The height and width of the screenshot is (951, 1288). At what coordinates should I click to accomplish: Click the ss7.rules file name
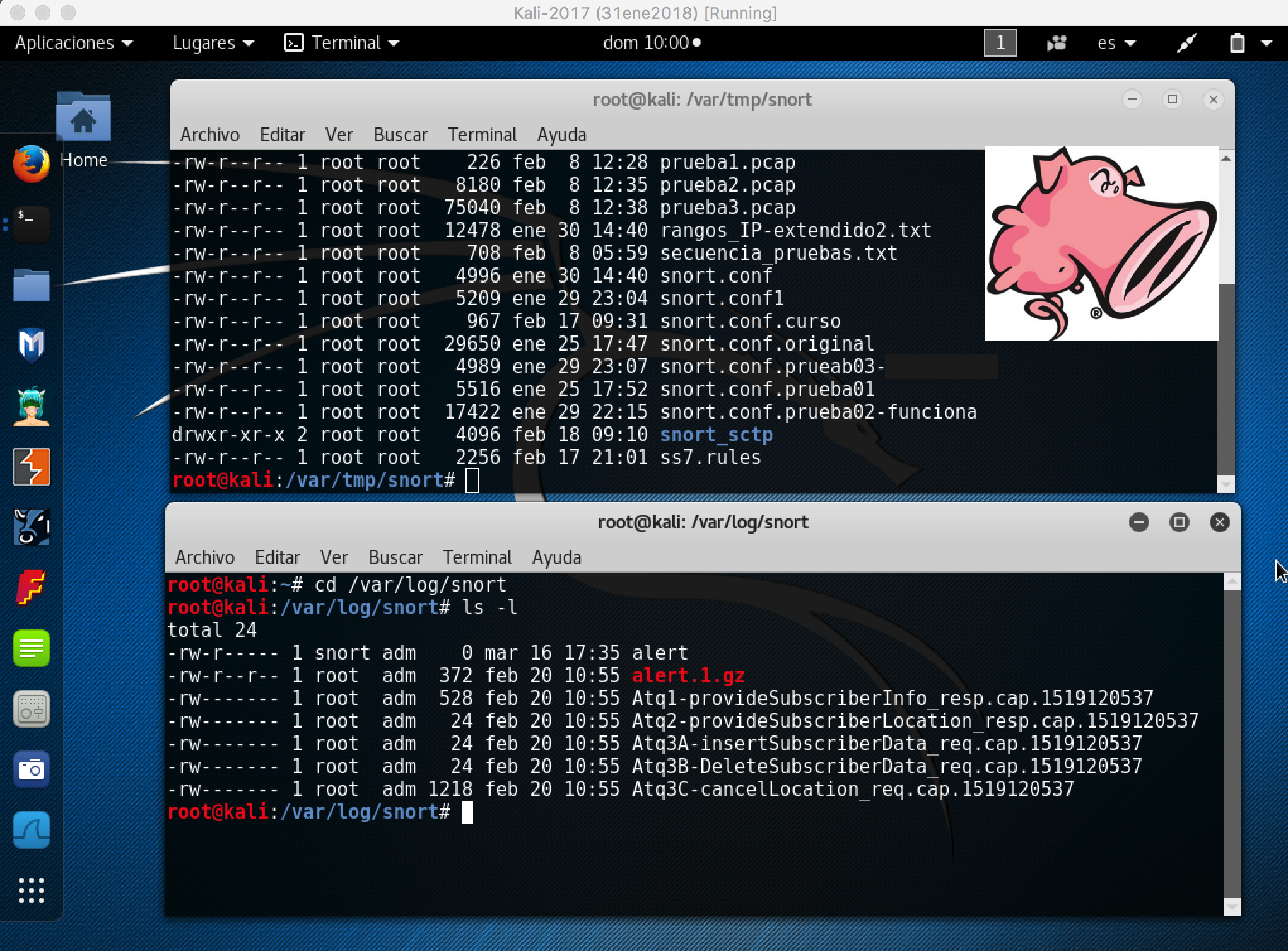click(x=711, y=458)
